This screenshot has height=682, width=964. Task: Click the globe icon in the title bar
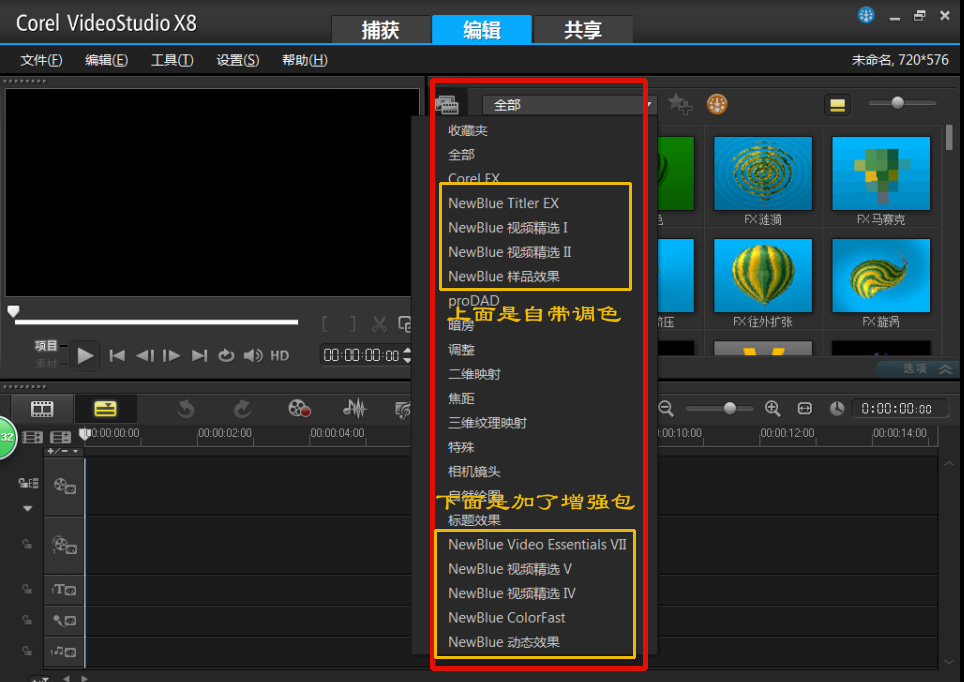866,15
